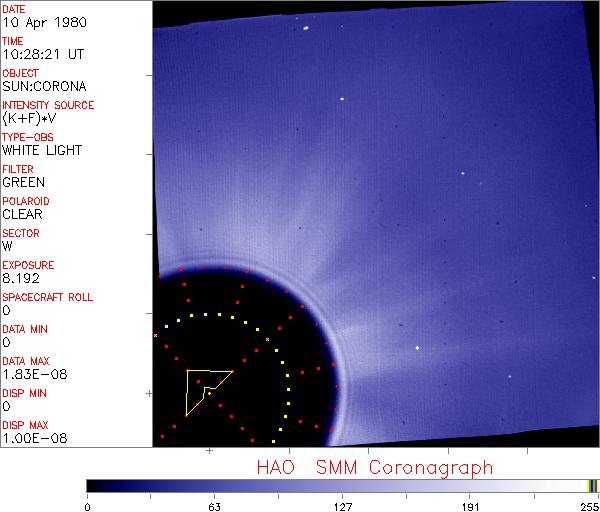Click the yellow-blue stripe at color bar end
The image size is (600, 512).
592,485
